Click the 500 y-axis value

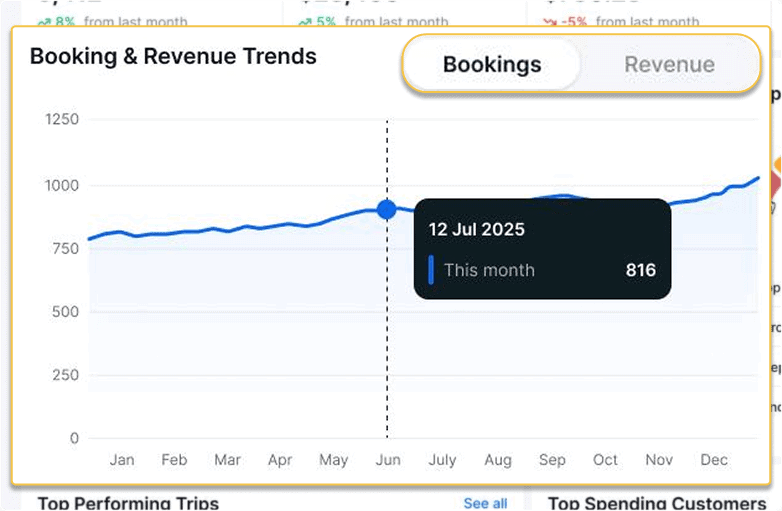(65, 312)
